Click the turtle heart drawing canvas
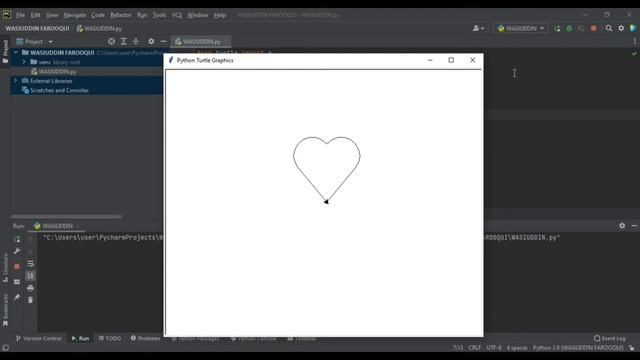Viewport: 640px width, 360px height. click(324, 203)
